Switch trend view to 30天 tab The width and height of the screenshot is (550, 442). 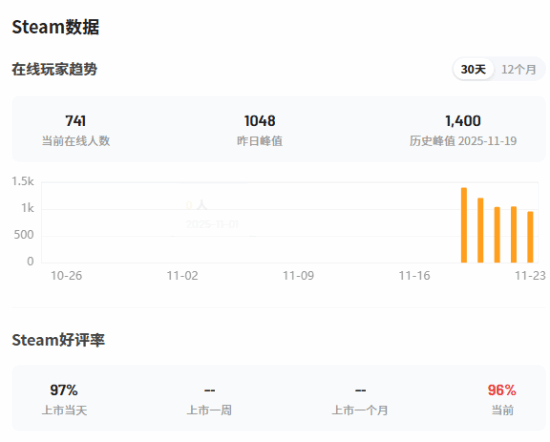(473, 69)
